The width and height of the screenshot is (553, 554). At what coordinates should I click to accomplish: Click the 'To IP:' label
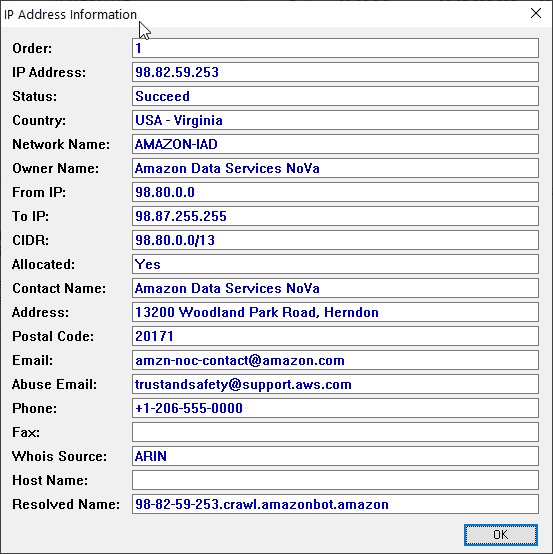pyautogui.click(x=31, y=217)
